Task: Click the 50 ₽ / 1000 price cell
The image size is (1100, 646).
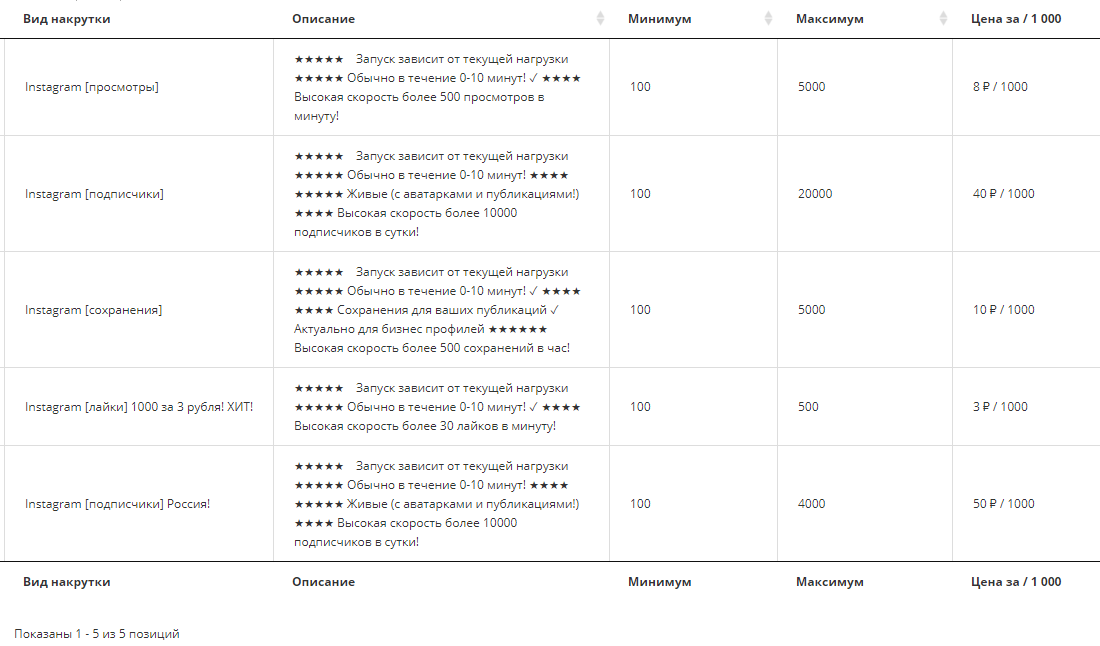Action: 1003,504
